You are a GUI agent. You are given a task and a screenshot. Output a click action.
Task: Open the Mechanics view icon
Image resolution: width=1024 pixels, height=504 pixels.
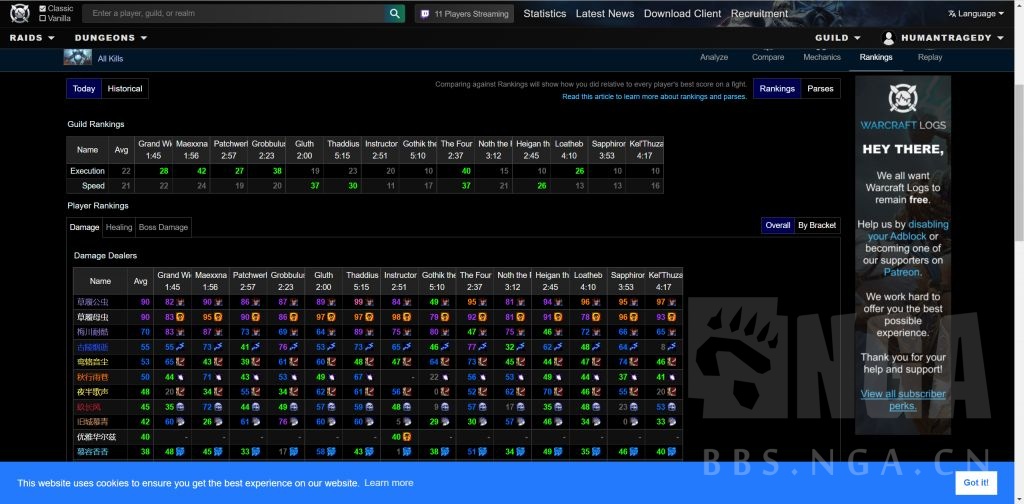click(822, 49)
